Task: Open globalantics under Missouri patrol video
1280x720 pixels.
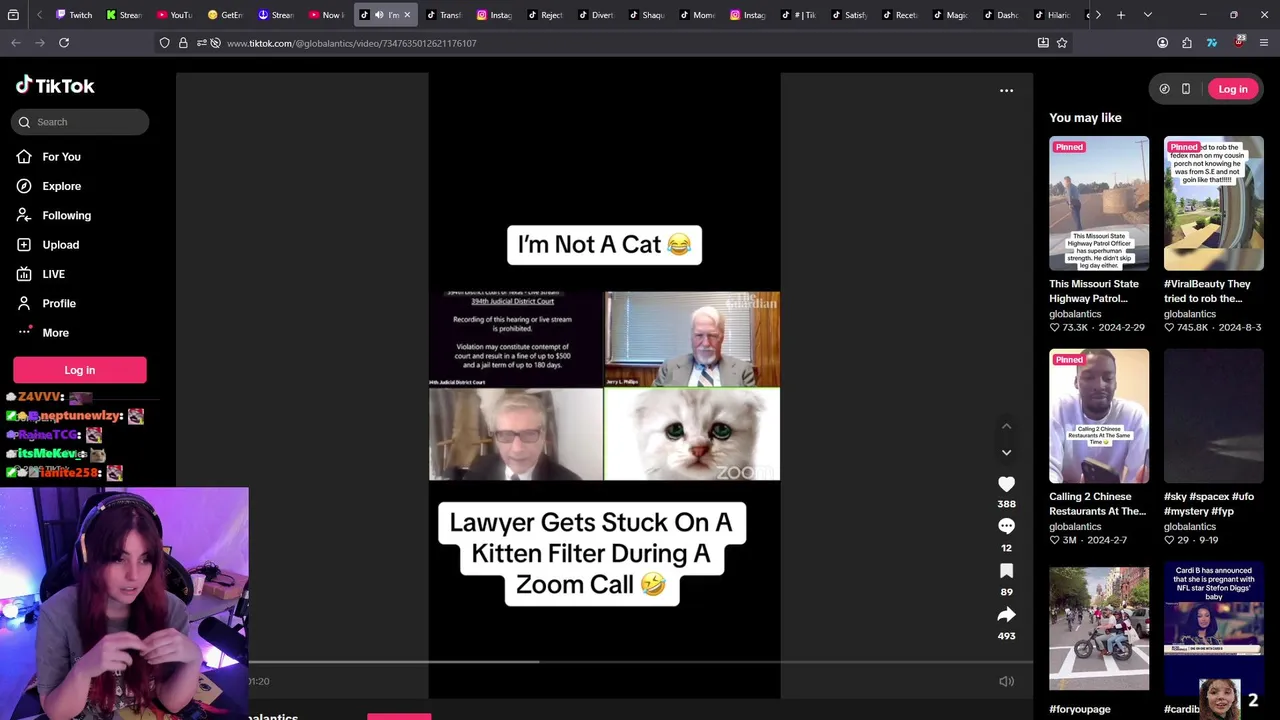Action: pyautogui.click(x=1075, y=314)
